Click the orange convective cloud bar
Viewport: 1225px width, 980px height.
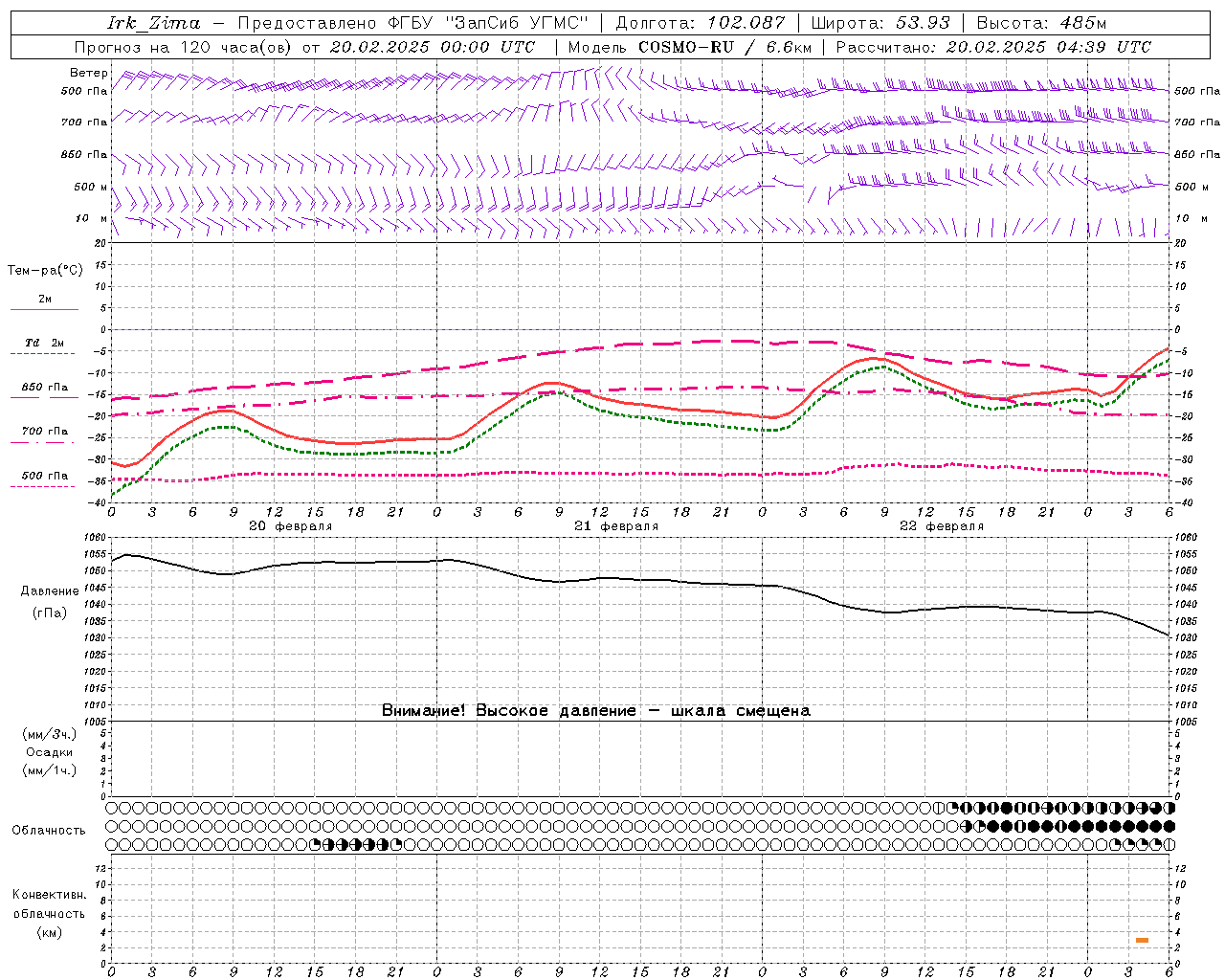(x=1142, y=941)
